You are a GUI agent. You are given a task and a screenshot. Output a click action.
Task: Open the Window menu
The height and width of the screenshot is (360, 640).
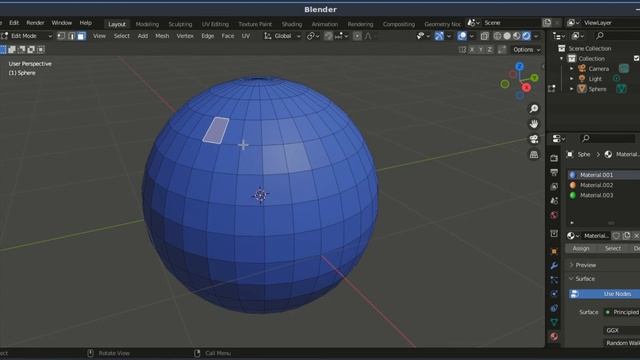62,23
